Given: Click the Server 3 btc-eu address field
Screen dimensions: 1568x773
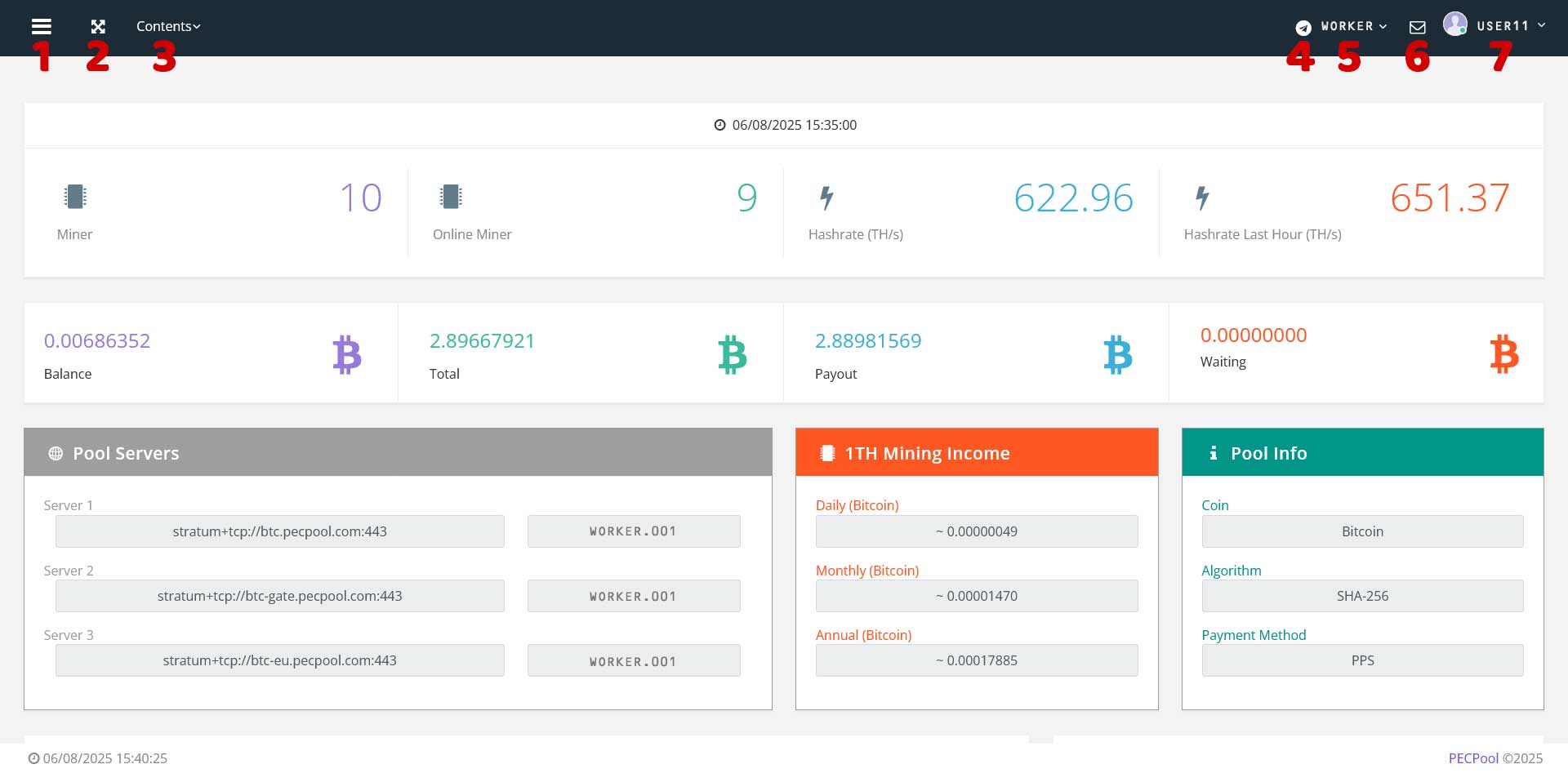Looking at the screenshot, I should [x=279, y=660].
